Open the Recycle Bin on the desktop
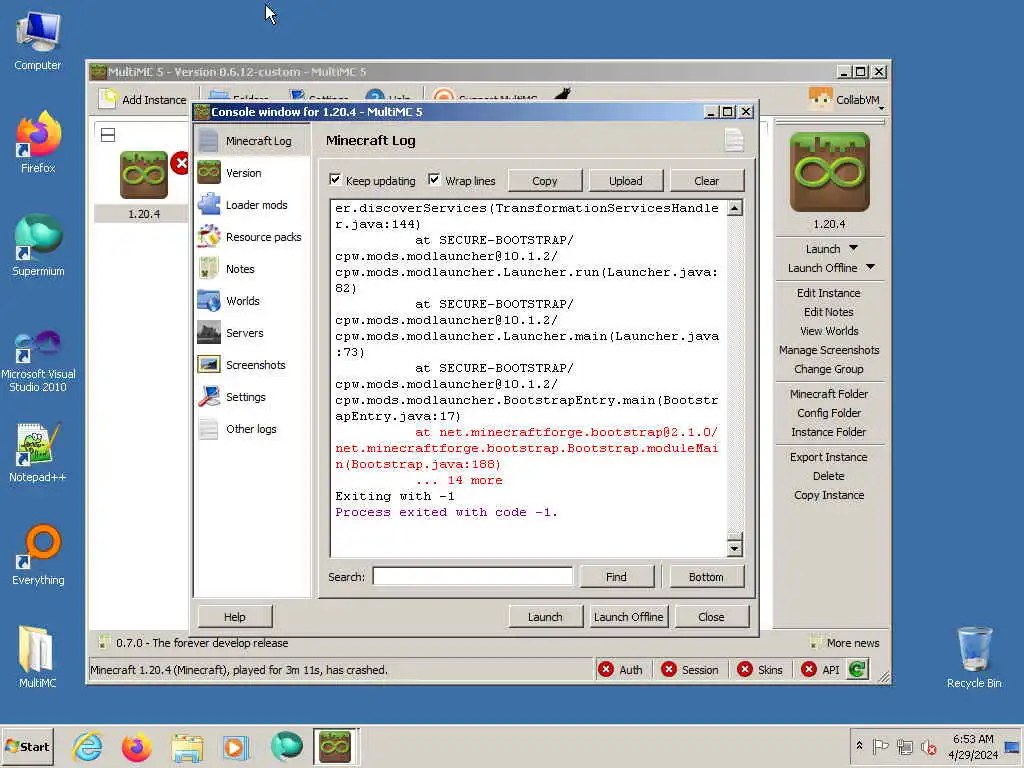Viewport: 1024px width, 768px height. click(x=974, y=657)
